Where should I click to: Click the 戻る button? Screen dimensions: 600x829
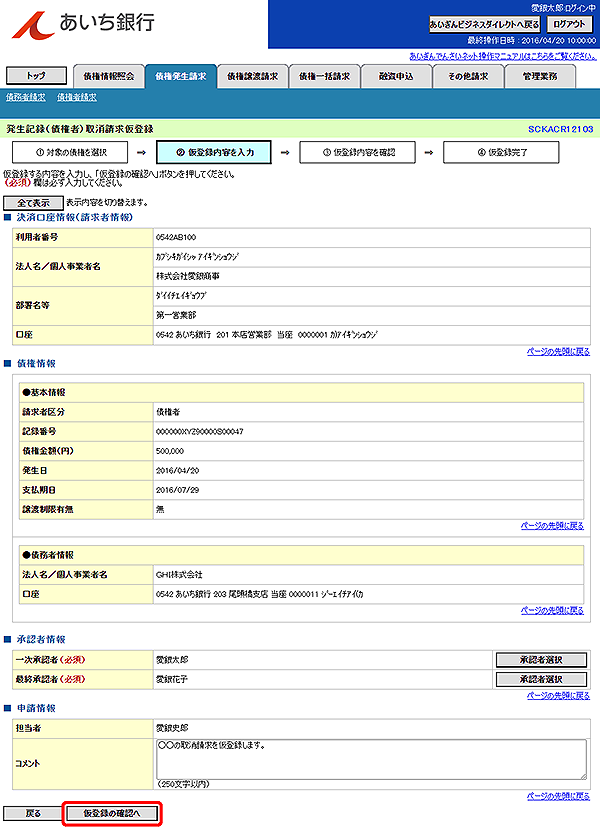[x=33, y=813]
